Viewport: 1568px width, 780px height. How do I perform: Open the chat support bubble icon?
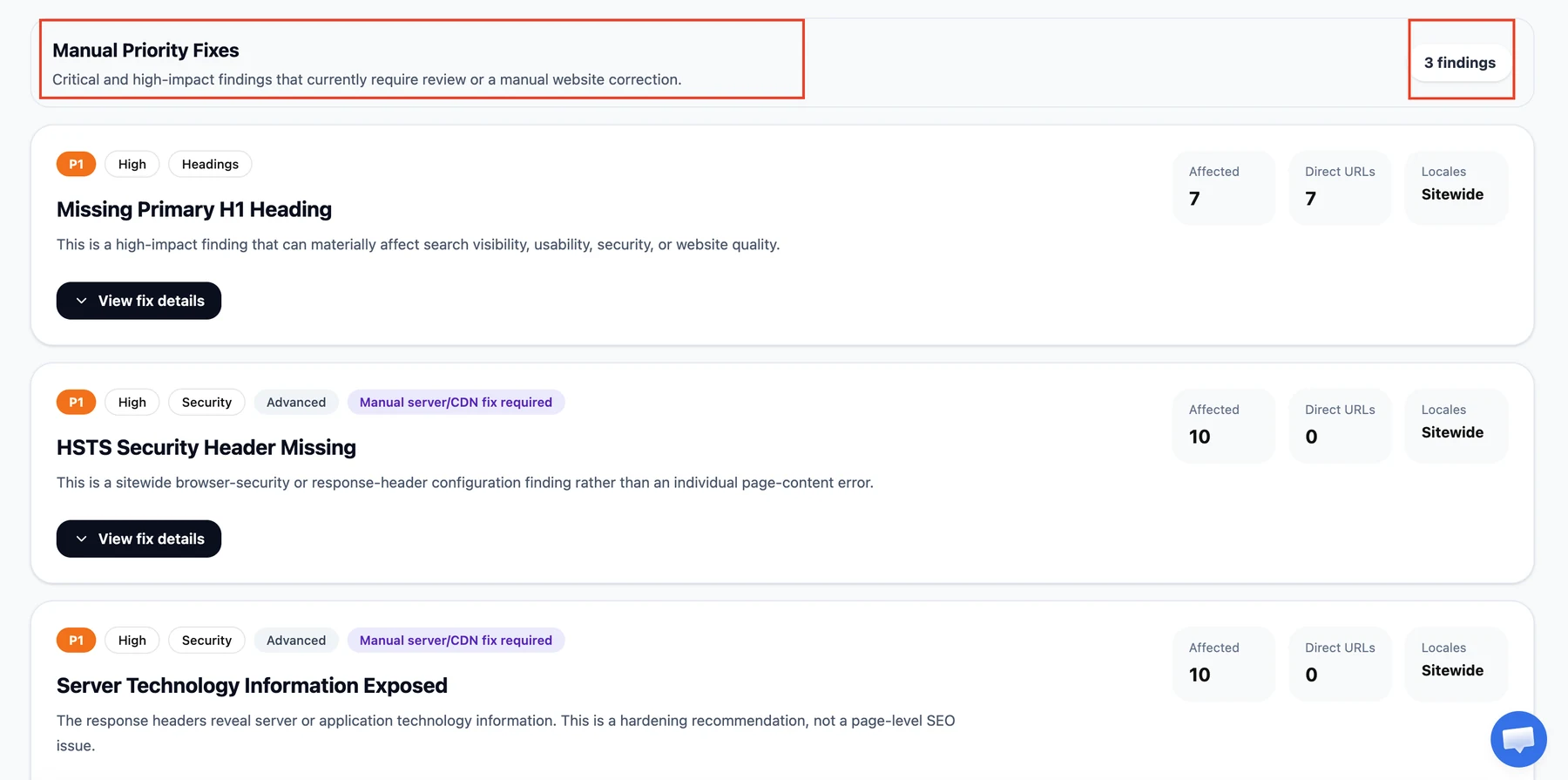tap(1518, 739)
